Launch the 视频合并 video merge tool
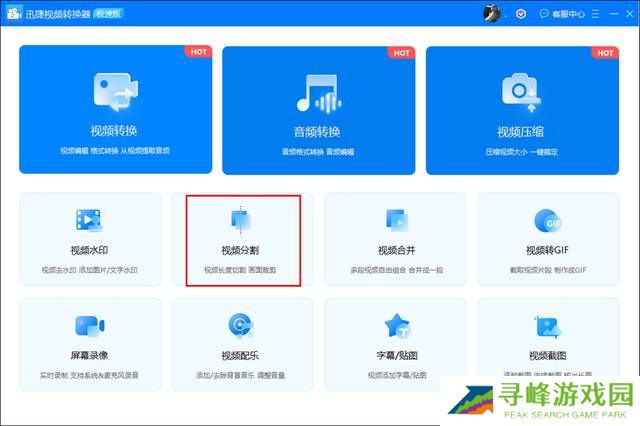Image resolution: width=640 pixels, height=426 pixels. click(395, 220)
